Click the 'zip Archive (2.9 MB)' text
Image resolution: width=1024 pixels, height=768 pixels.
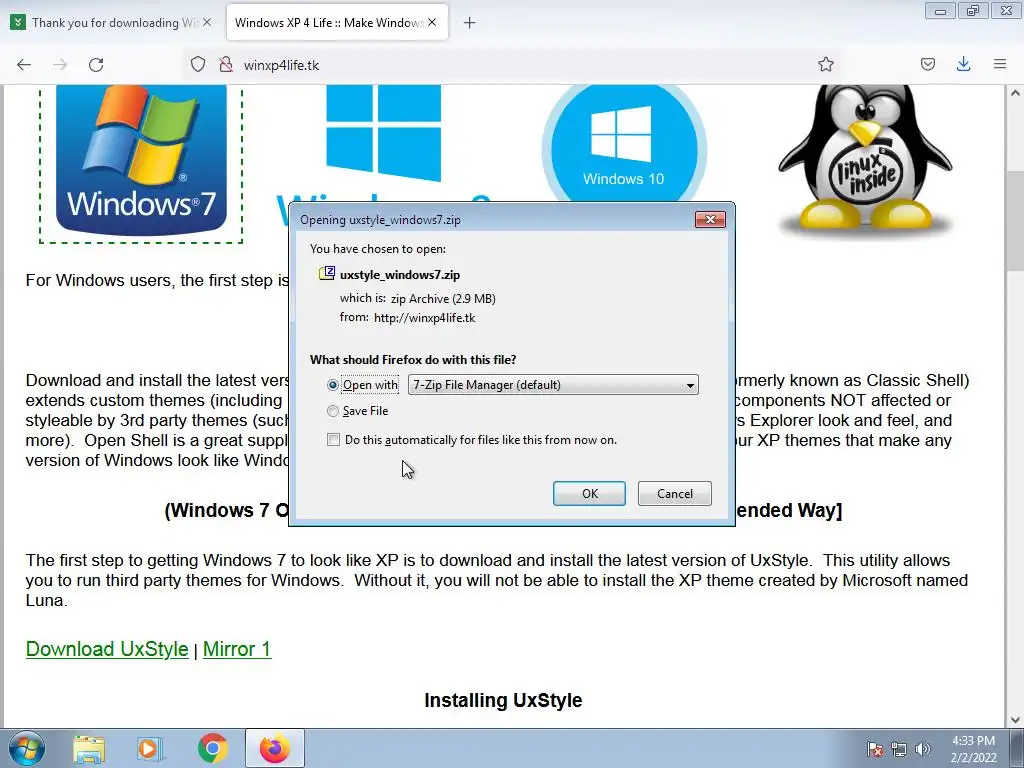(443, 298)
